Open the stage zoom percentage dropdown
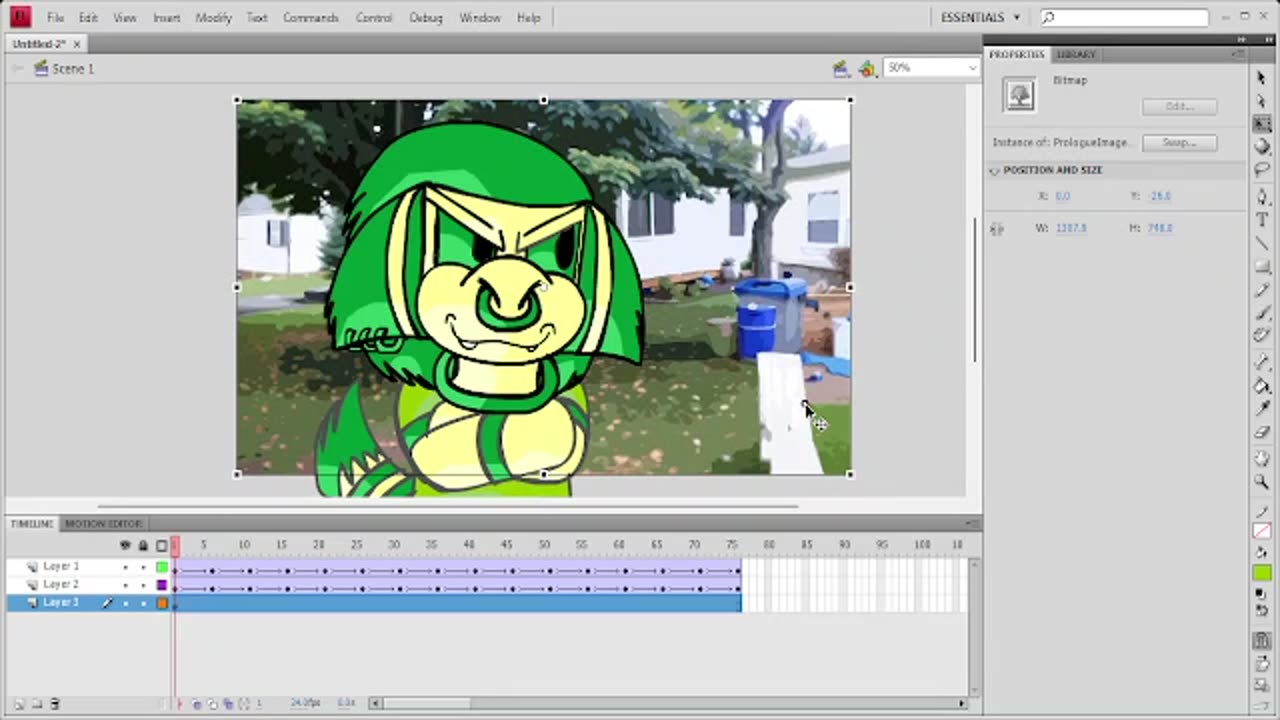 (x=971, y=68)
